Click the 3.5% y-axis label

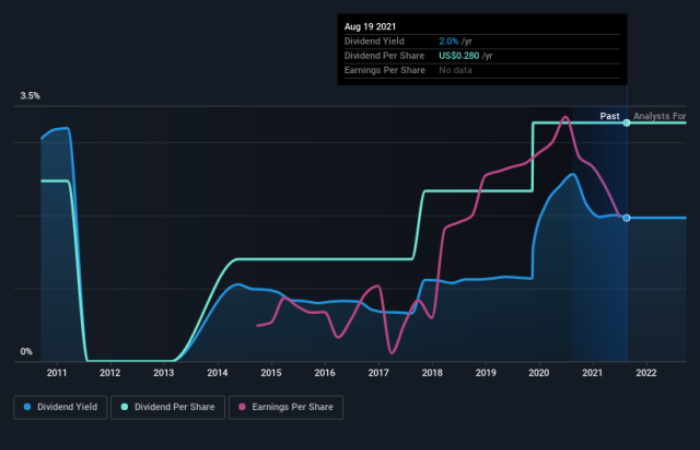click(x=30, y=96)
